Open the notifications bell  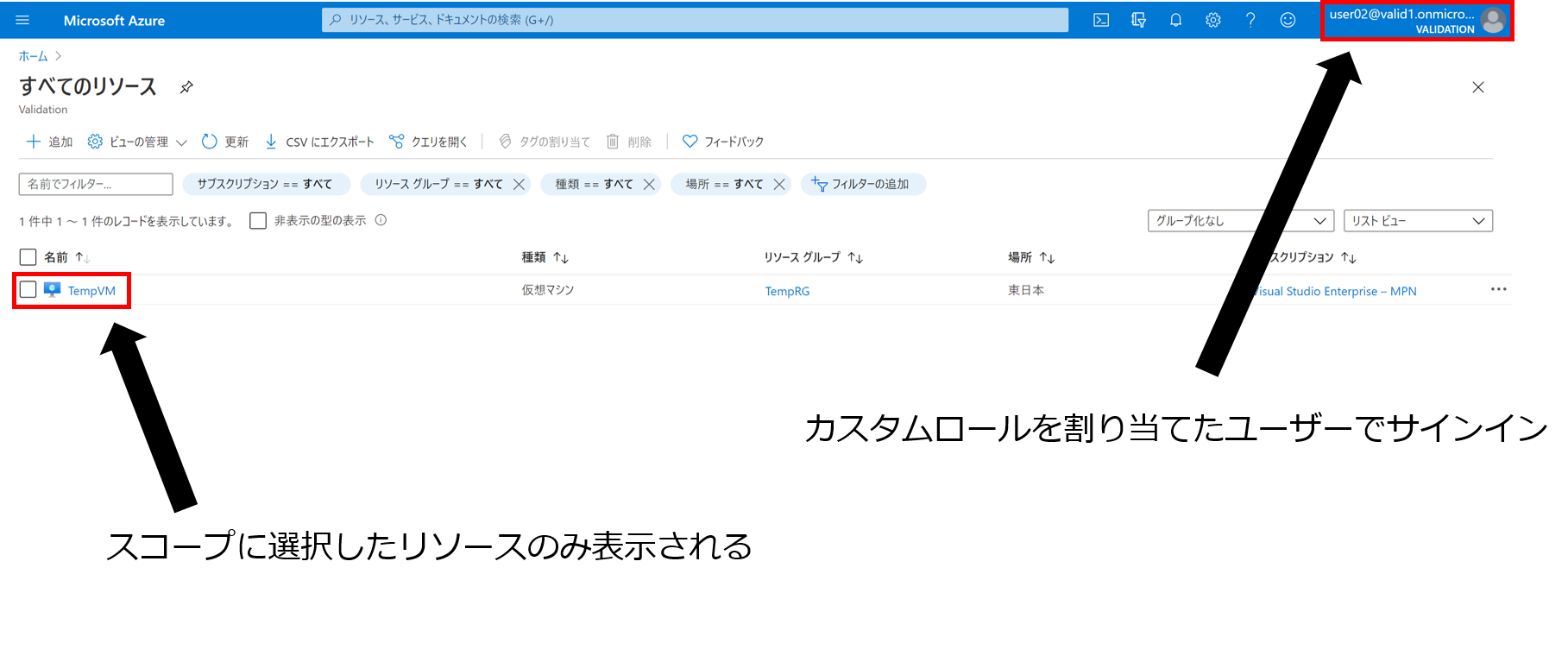point(1175,20)
